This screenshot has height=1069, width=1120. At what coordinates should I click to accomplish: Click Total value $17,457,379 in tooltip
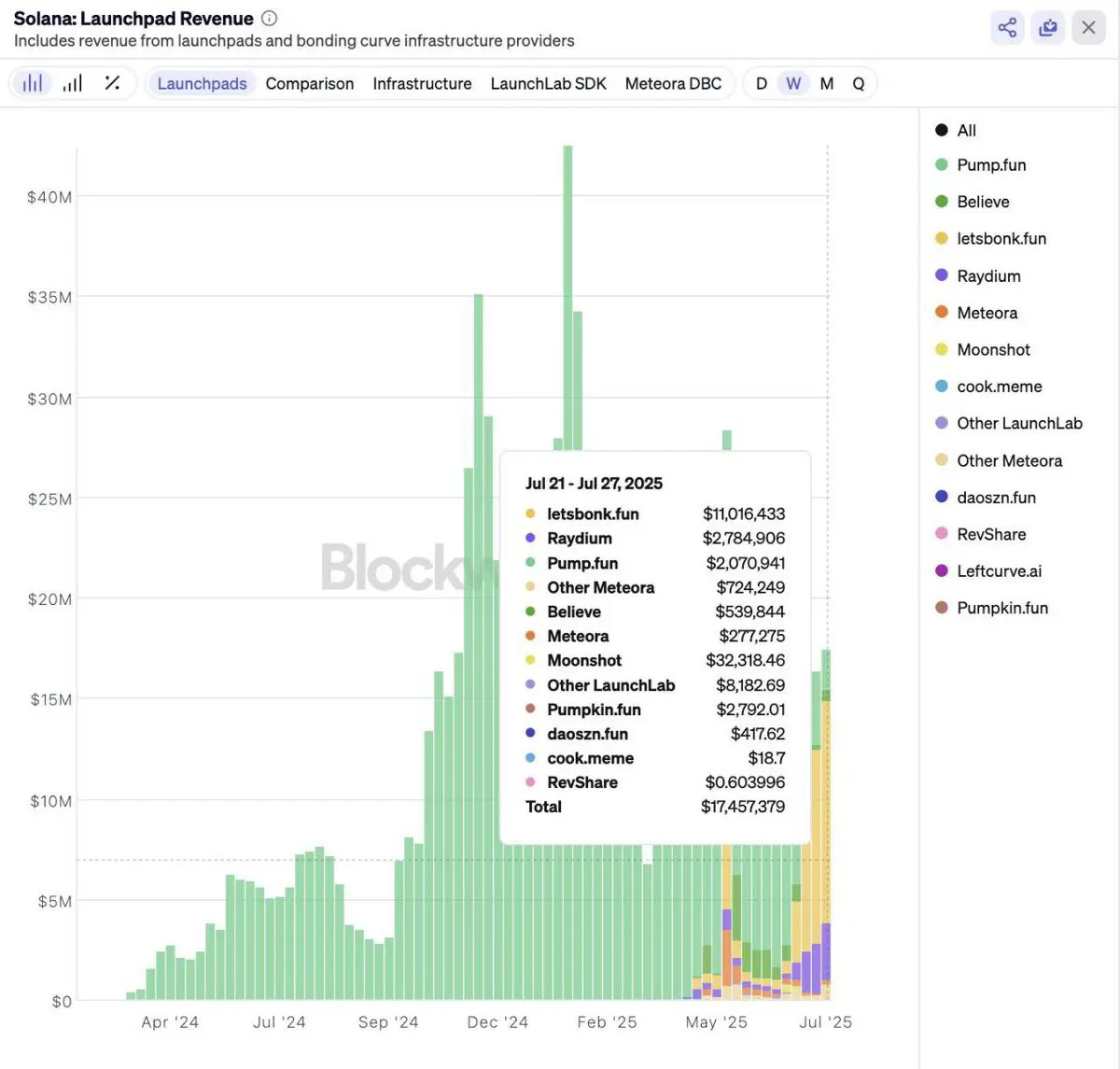743,807
